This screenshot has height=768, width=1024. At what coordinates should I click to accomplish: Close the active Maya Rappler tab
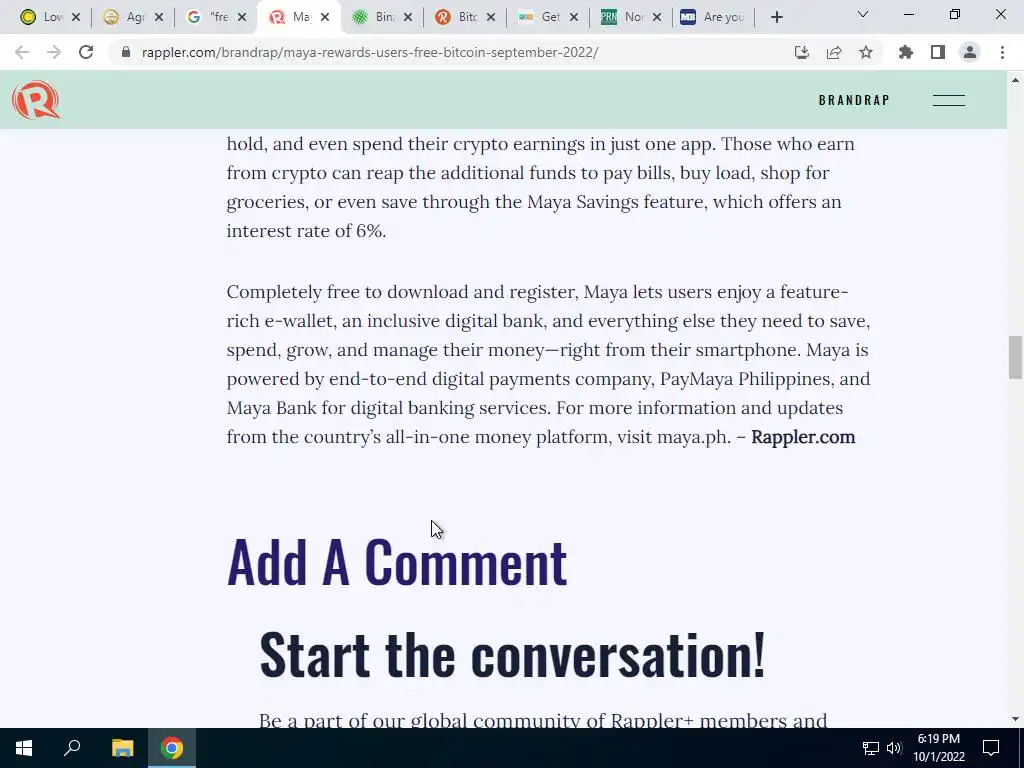(x=325, y=17)
